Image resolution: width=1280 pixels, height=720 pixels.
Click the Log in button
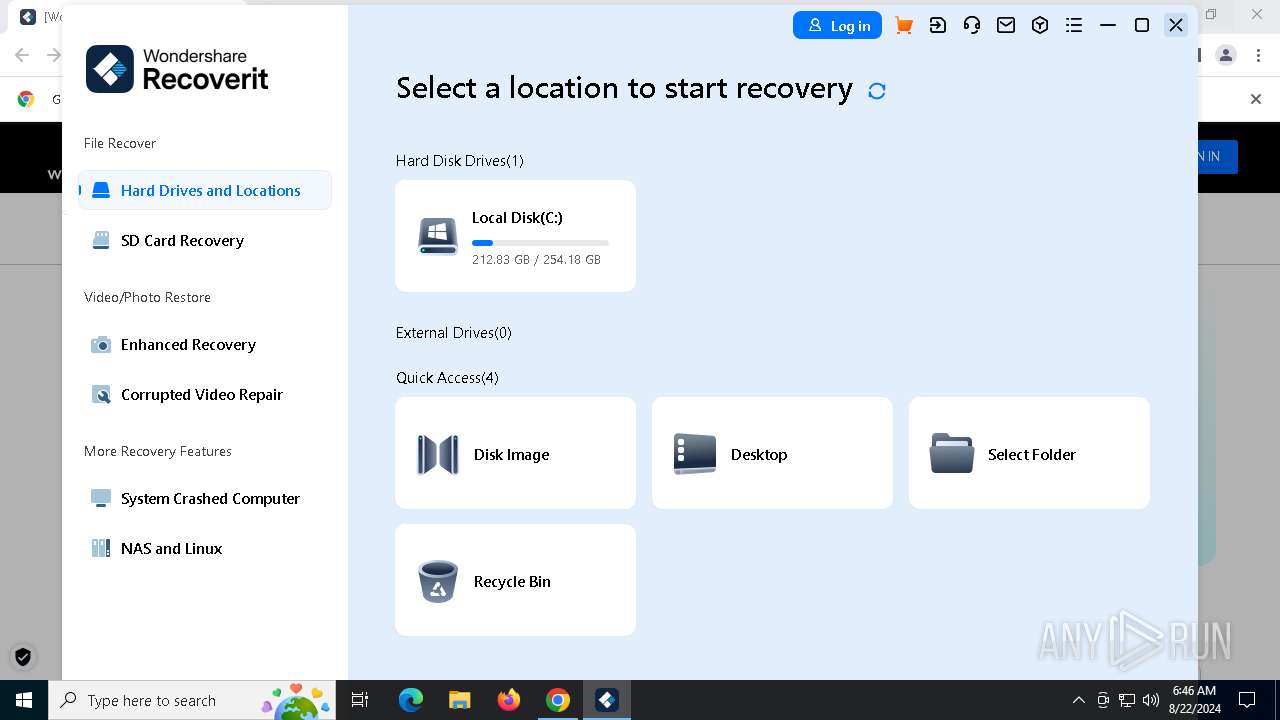click(838, 26)
